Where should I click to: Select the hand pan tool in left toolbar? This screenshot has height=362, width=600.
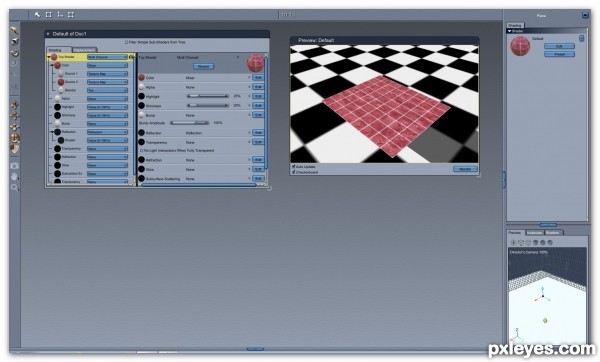pos(15,177)
